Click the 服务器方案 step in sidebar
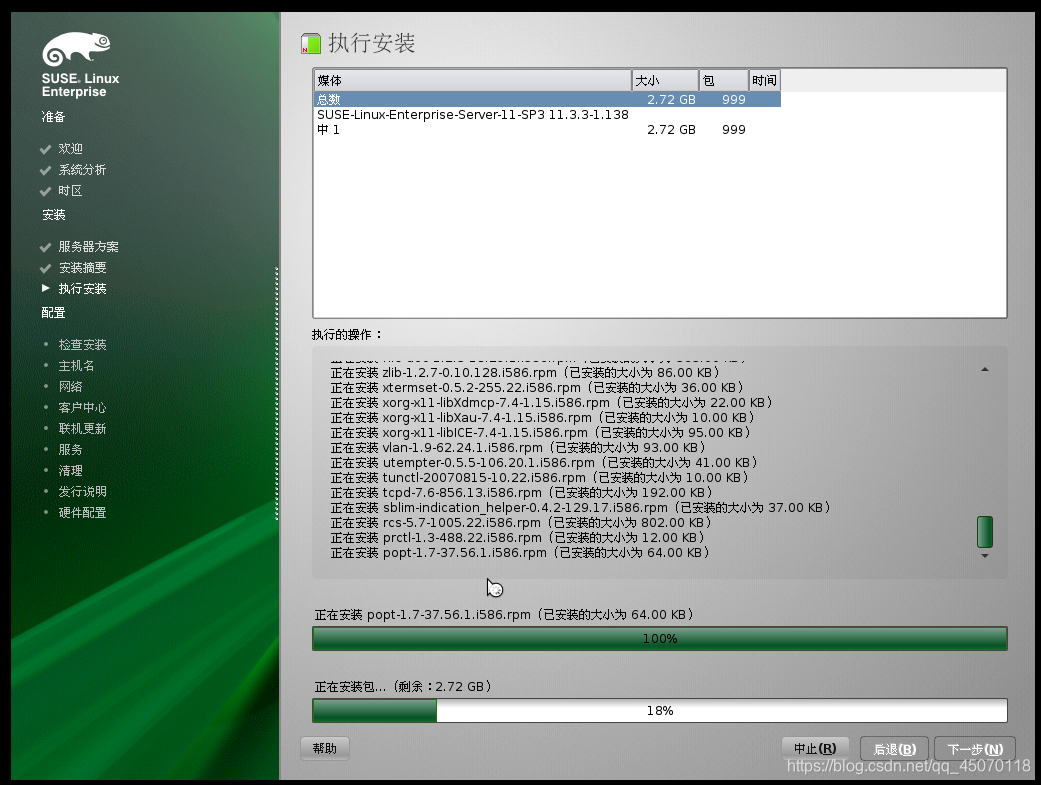The height and width of the screenshot is (785, 1041). pyautogui.click(x=88, y=246)
